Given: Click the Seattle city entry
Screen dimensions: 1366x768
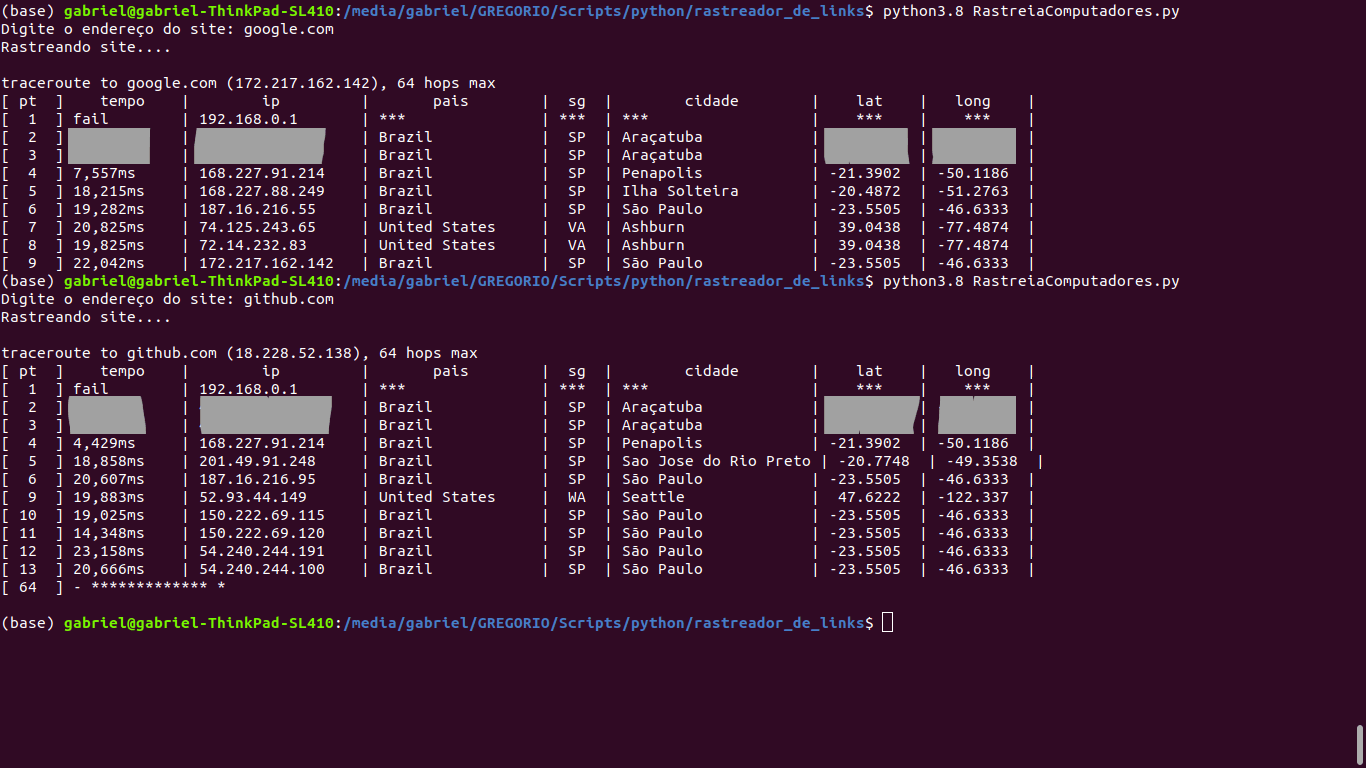Looking at the screenshot, I should click(x=653, y=497).
